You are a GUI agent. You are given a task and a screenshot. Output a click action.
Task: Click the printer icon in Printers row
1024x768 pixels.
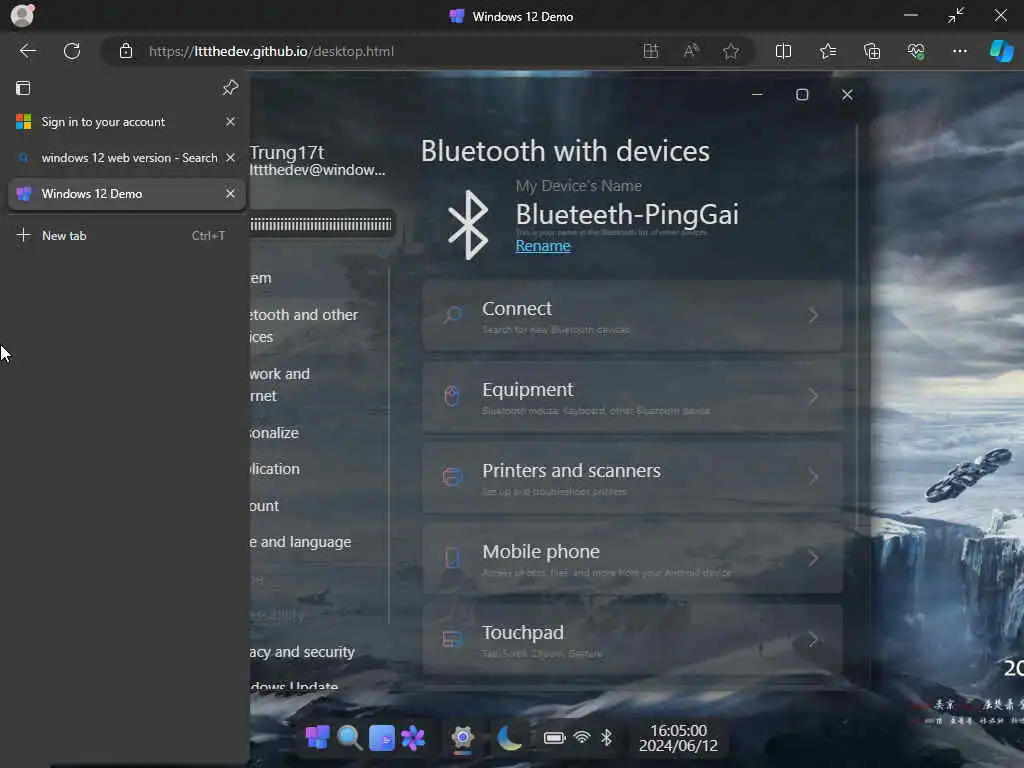click(452, 477)
